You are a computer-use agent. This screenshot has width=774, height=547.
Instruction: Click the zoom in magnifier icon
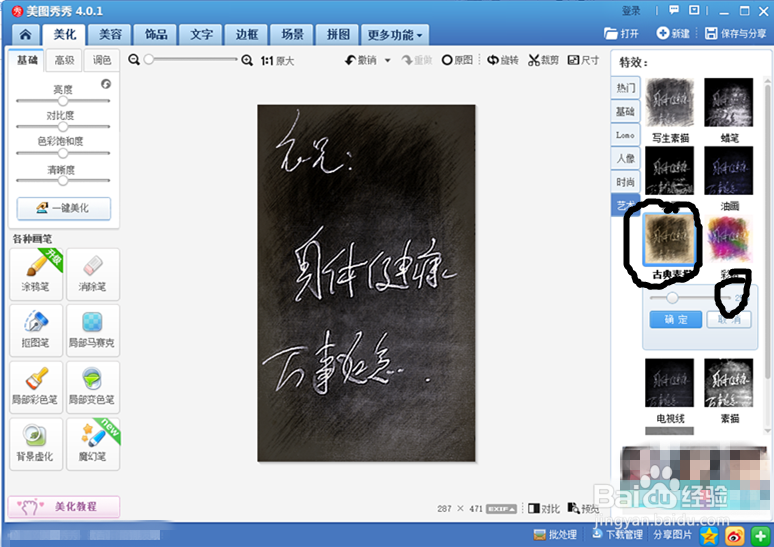click(247, 60)
